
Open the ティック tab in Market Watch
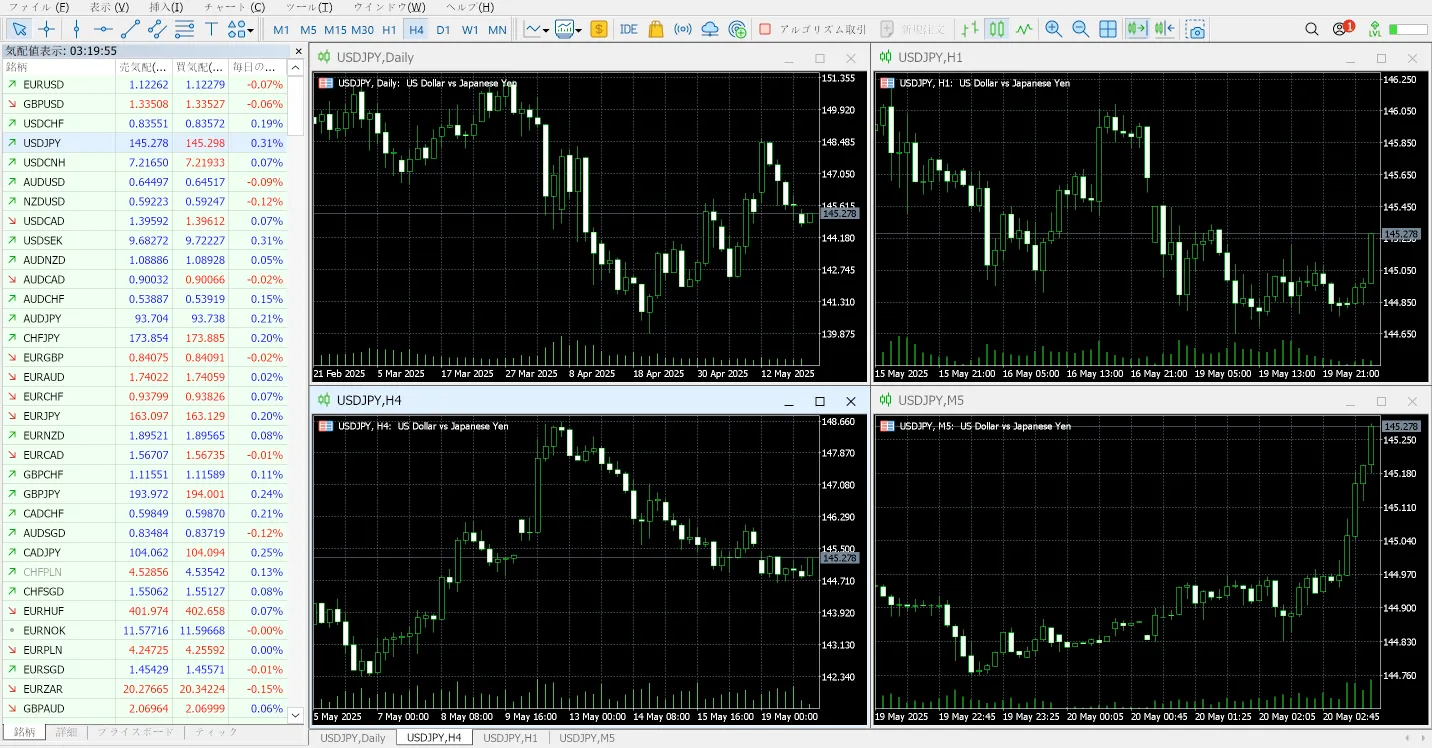click(216, 732)
